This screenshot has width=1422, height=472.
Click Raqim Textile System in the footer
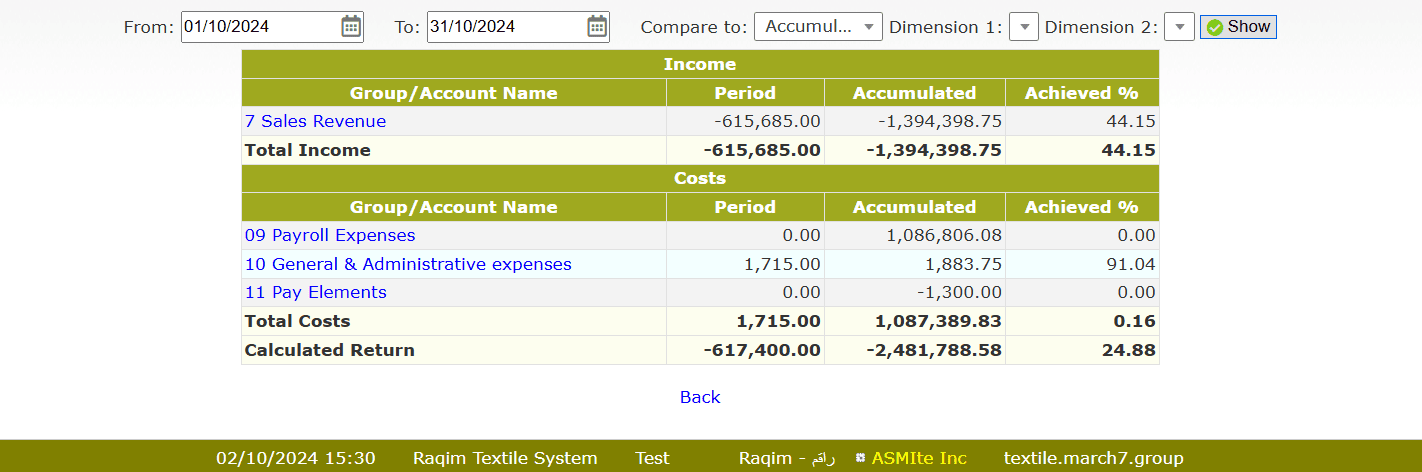pos(505,458)
